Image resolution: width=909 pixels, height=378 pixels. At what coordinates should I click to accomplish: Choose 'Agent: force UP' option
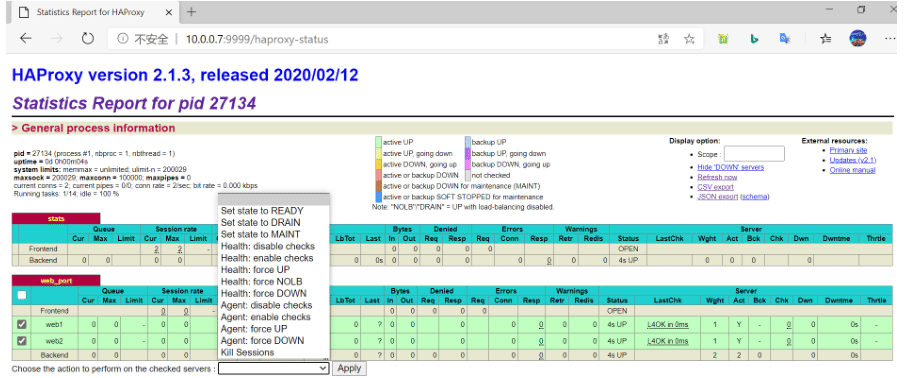254,329
